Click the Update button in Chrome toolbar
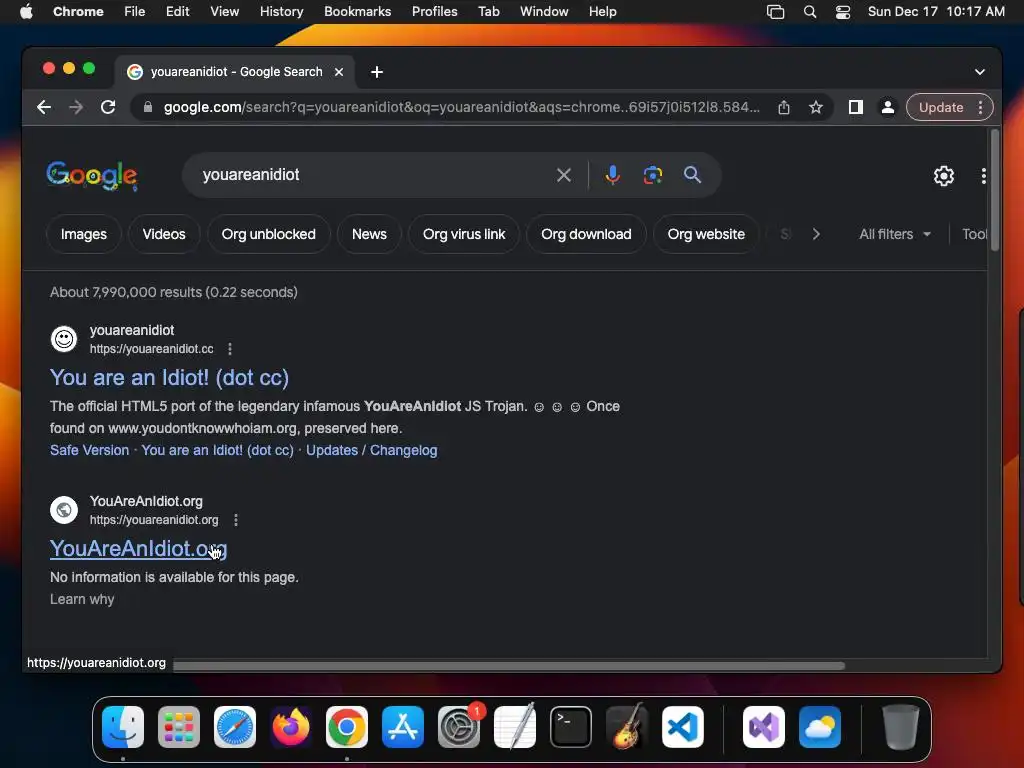Image resolution: width=1024 pixels, height=768 pixels. click(940, 107)
